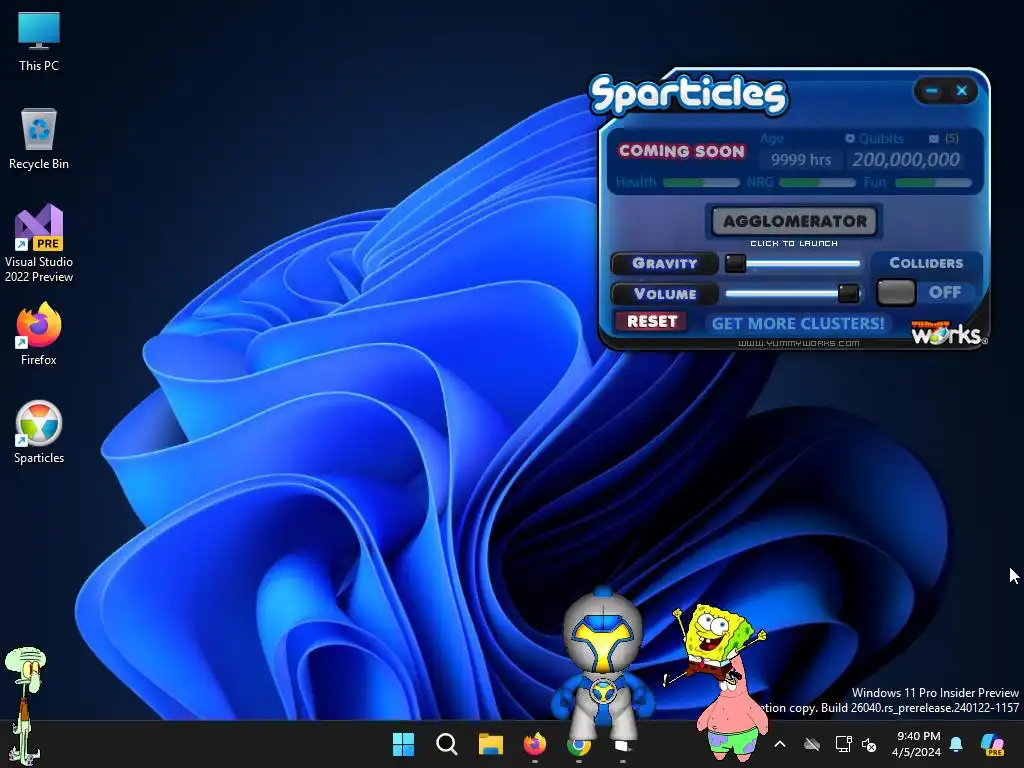
Task: Launch Visual Studio 2022 Preview shortcut
Action: pyautogui.click(x=39, y=243)
